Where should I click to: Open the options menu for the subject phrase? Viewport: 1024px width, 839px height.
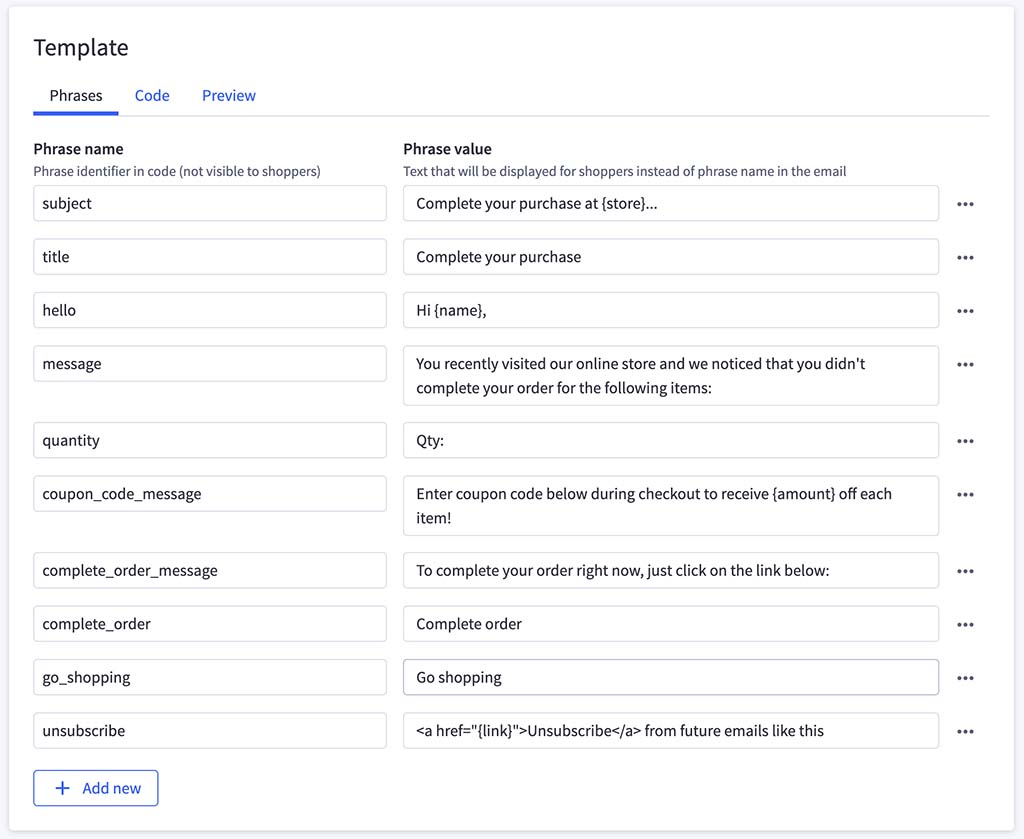966,203
